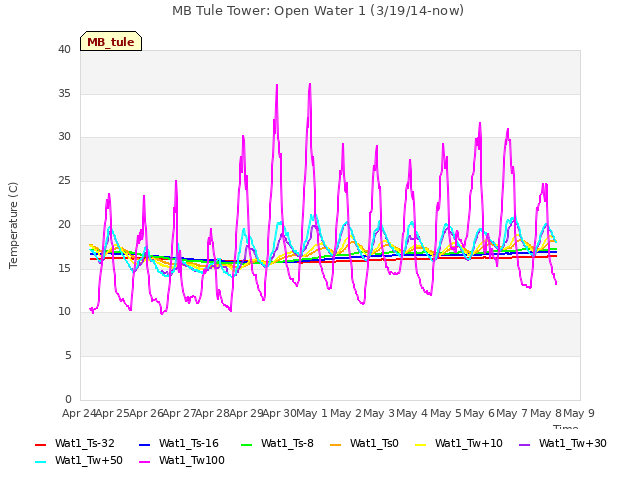The width and height of the screenshot is (640, 480).
Task: Click the MB_tule annotation tag
Action: [111, 41]
